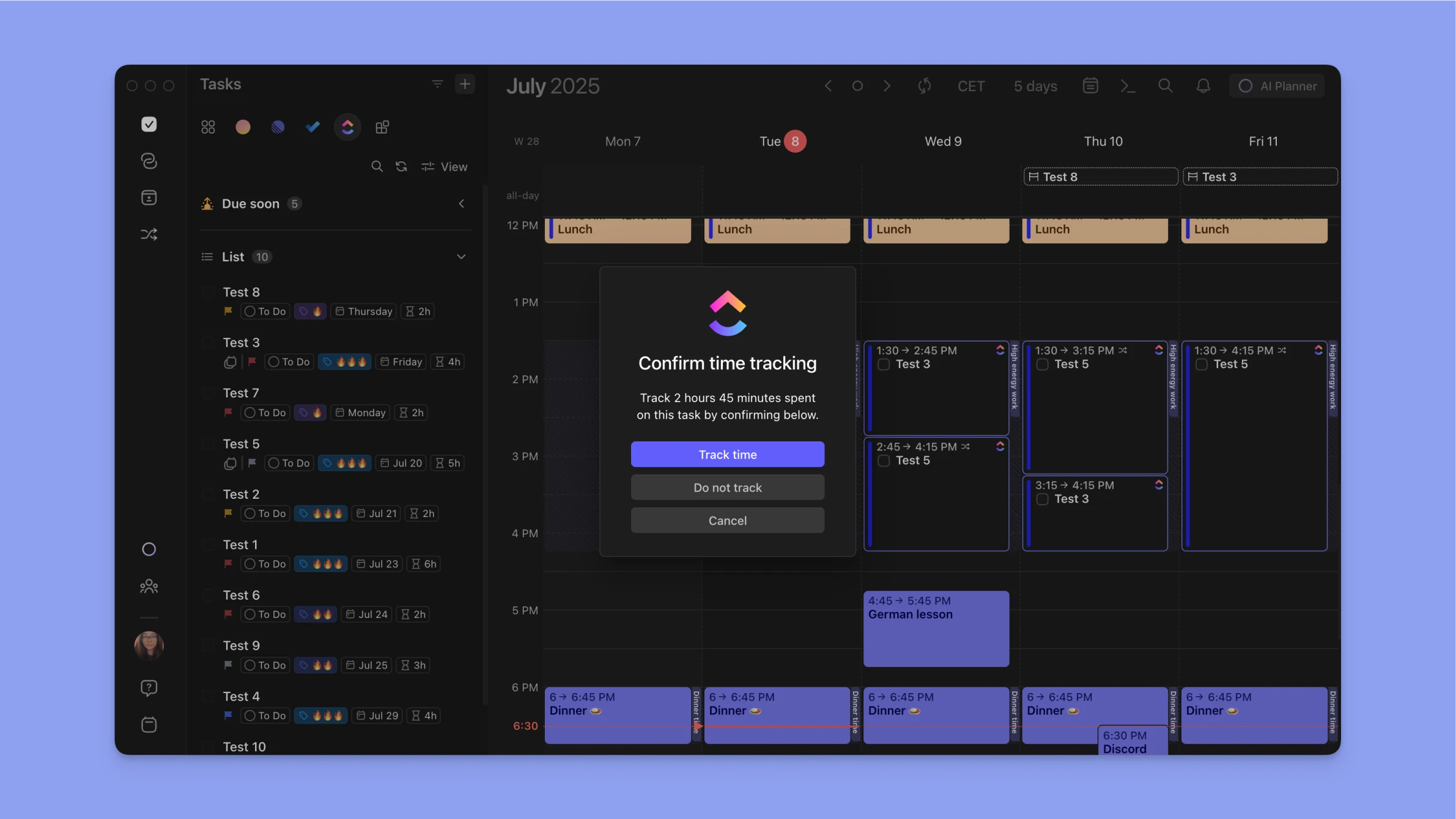Tick the Test 2 task checkbox in list

[x=208, y=494]
